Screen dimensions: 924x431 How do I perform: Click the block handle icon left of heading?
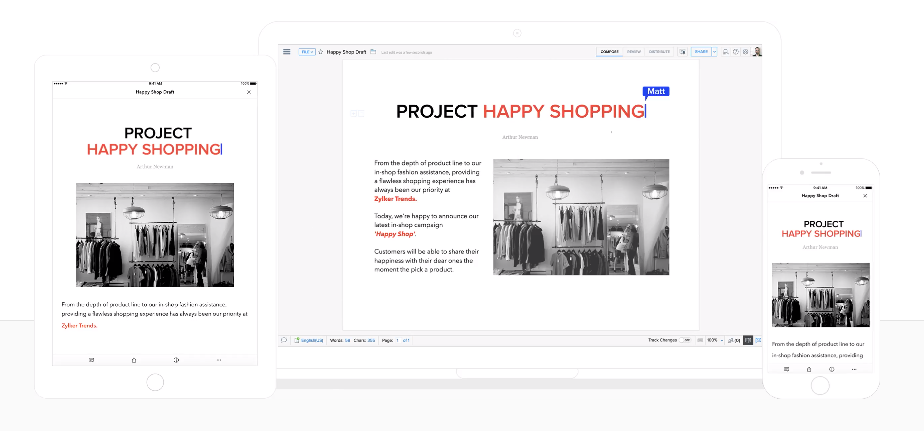point(357,113)
